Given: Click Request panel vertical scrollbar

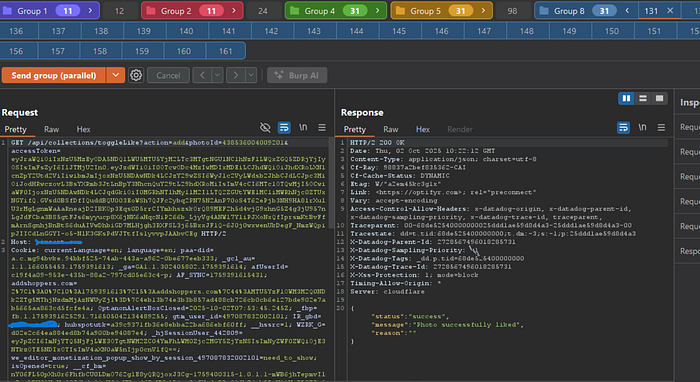Looking at the screenshot, I should (331, 183).
